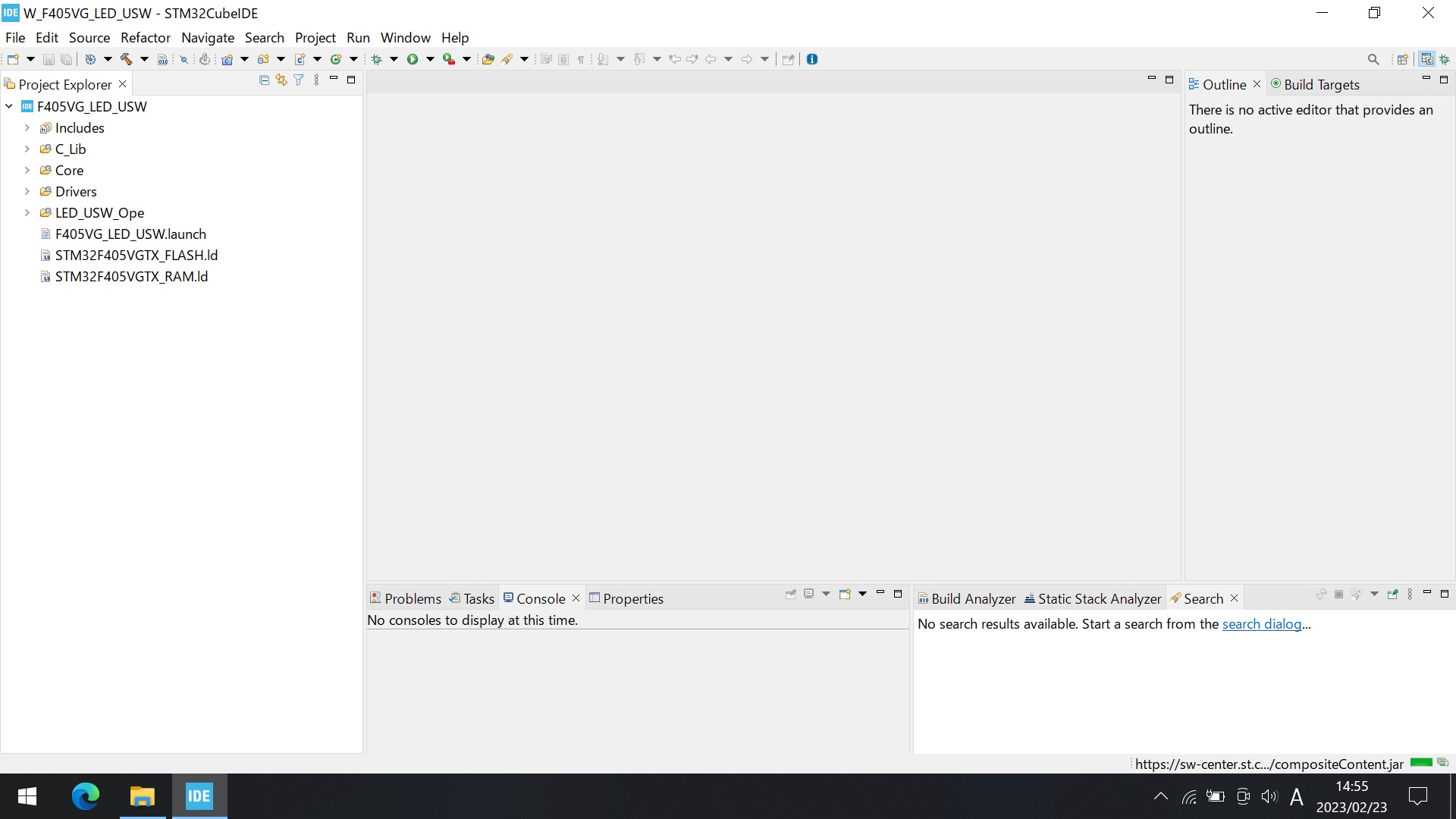
Task: Click the External Tools run icon
Action: pyautogui.click(x=449, y=59)
